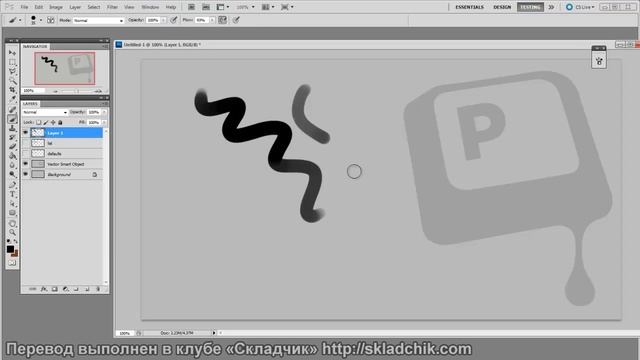The image size is (640, 360).
Task: Hide Layer 1 visibility eye
Action: point(26,133)
